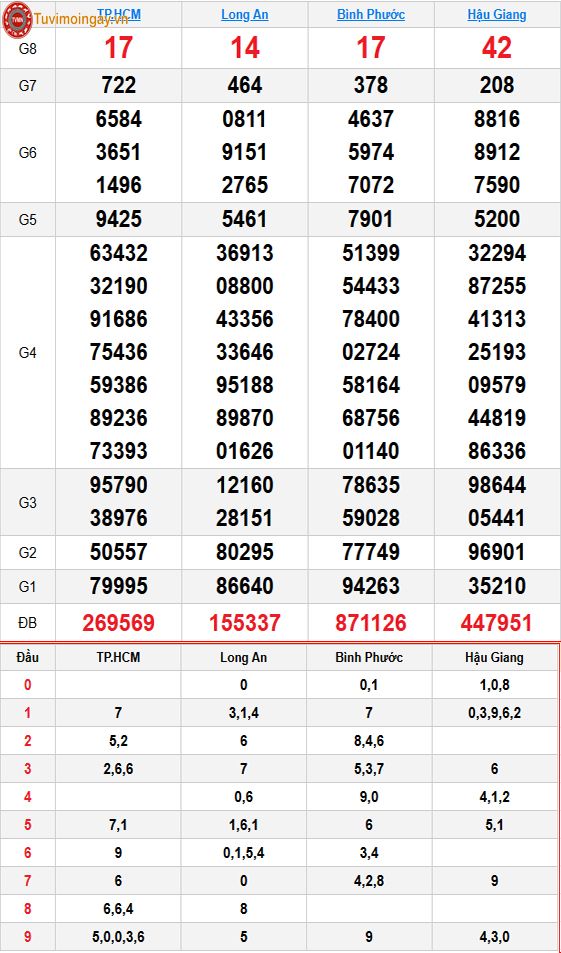Image resolution: width=561 pixels, height=953 pixels.
Task: Click G4 number 78400
Action: (x=371, y=319)
